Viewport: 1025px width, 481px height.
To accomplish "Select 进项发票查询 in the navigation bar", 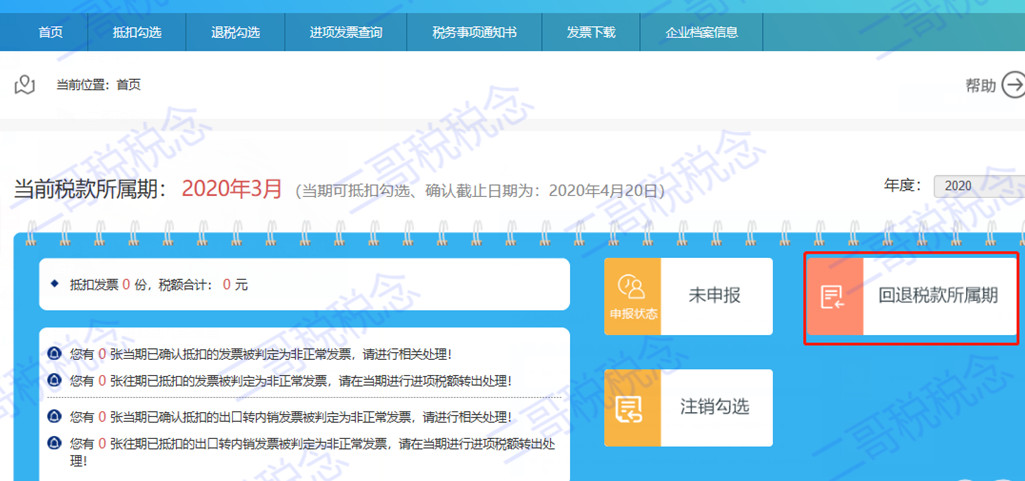I will pos(346,32).
